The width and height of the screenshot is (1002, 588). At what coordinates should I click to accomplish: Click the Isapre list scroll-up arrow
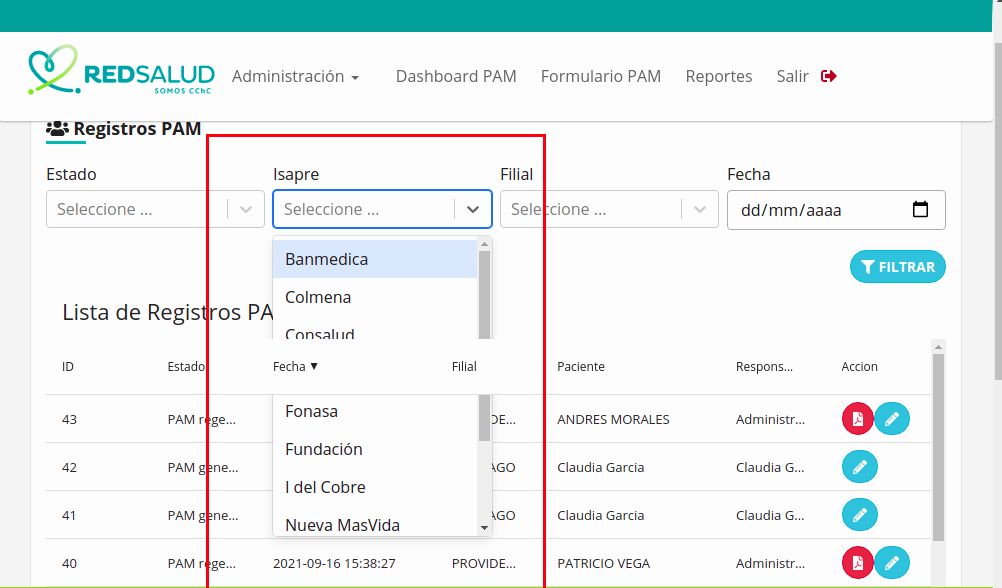[484, 244]
